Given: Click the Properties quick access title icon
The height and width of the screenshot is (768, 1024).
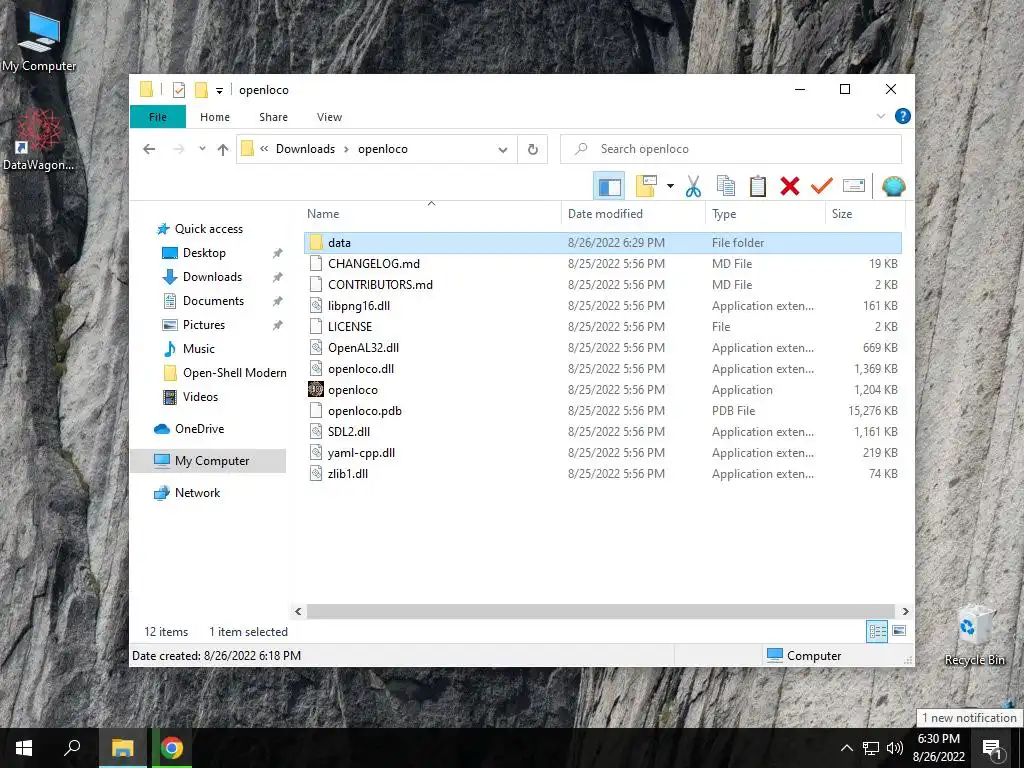Looking at the screenshot, I should (179, 90).
